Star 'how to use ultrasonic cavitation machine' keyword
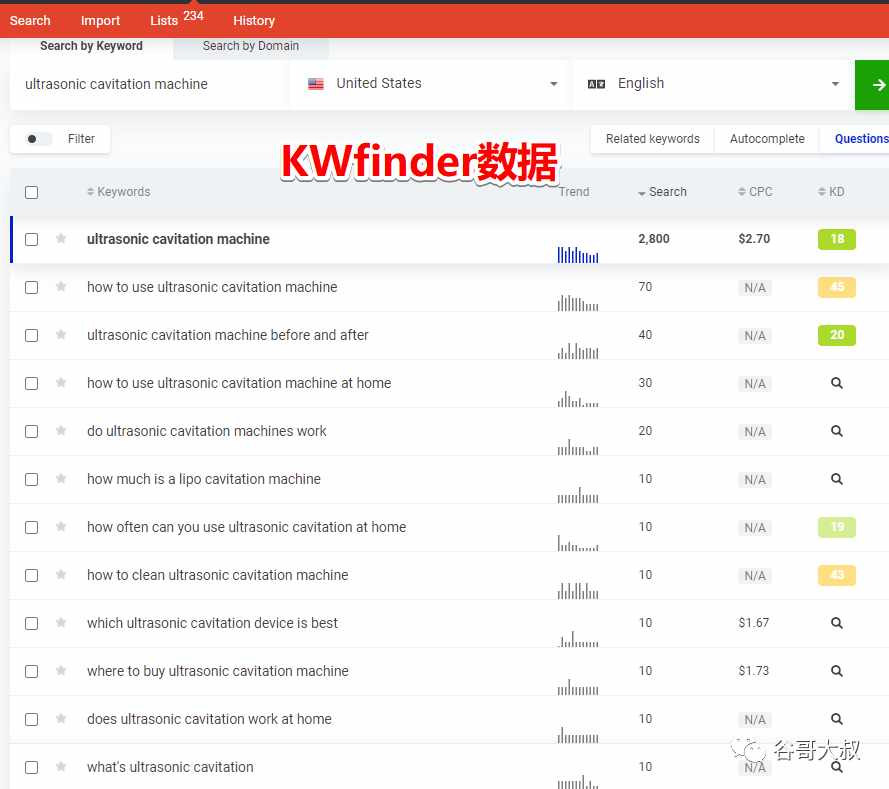Viewport: 889px width, 789px height. coord(61,287)
